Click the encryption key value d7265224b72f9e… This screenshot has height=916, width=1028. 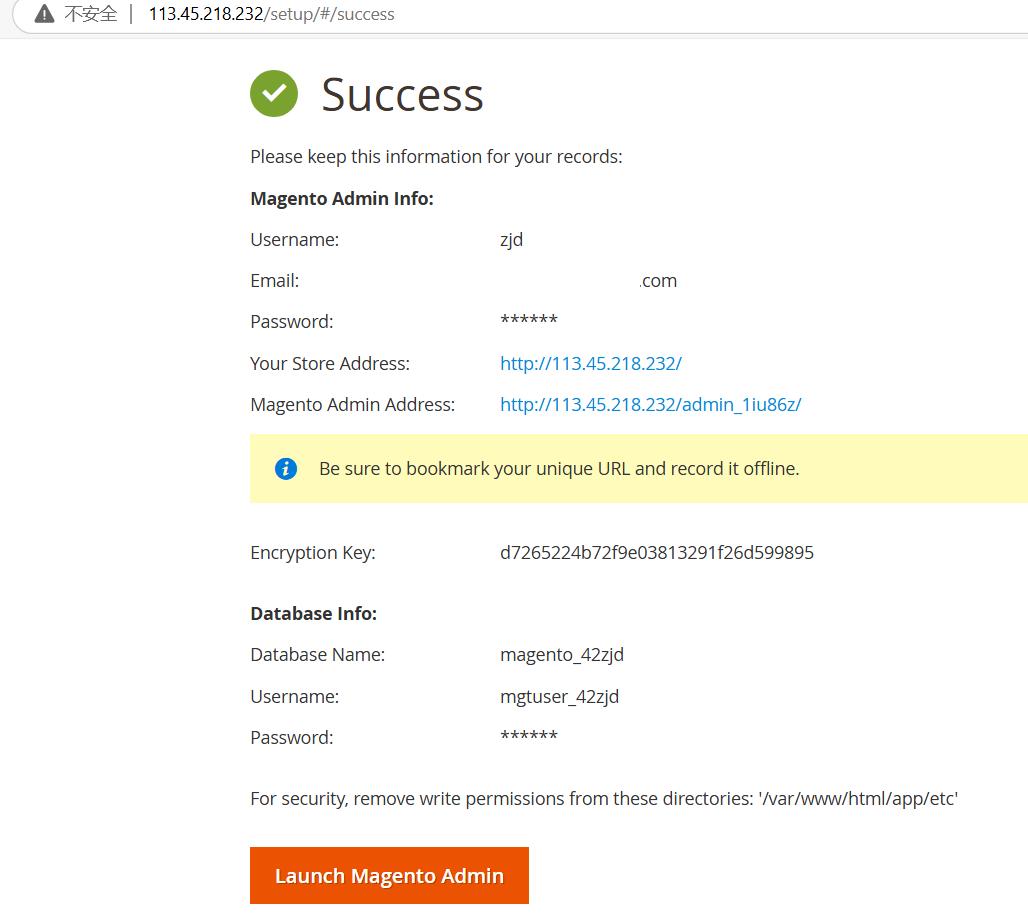(657, 553)
